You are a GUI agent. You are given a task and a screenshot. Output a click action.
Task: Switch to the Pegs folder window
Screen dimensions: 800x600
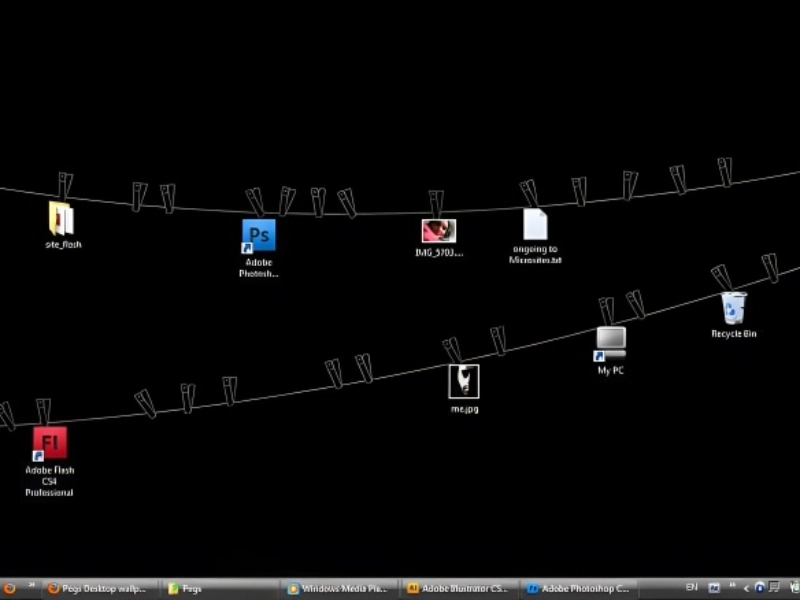220,589
